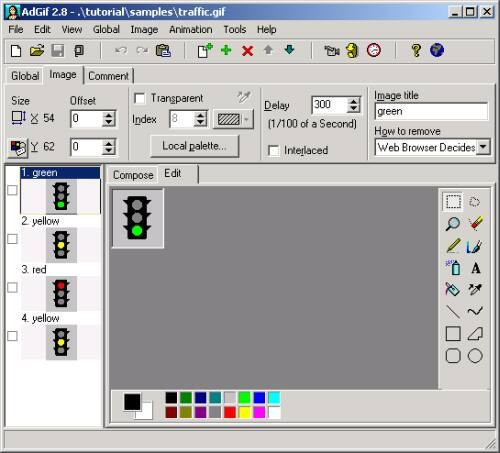The height and width of the screenshot is (453, 500).
Task: Pick the yellow palette swatch
Action: click(x=244, y=412)
